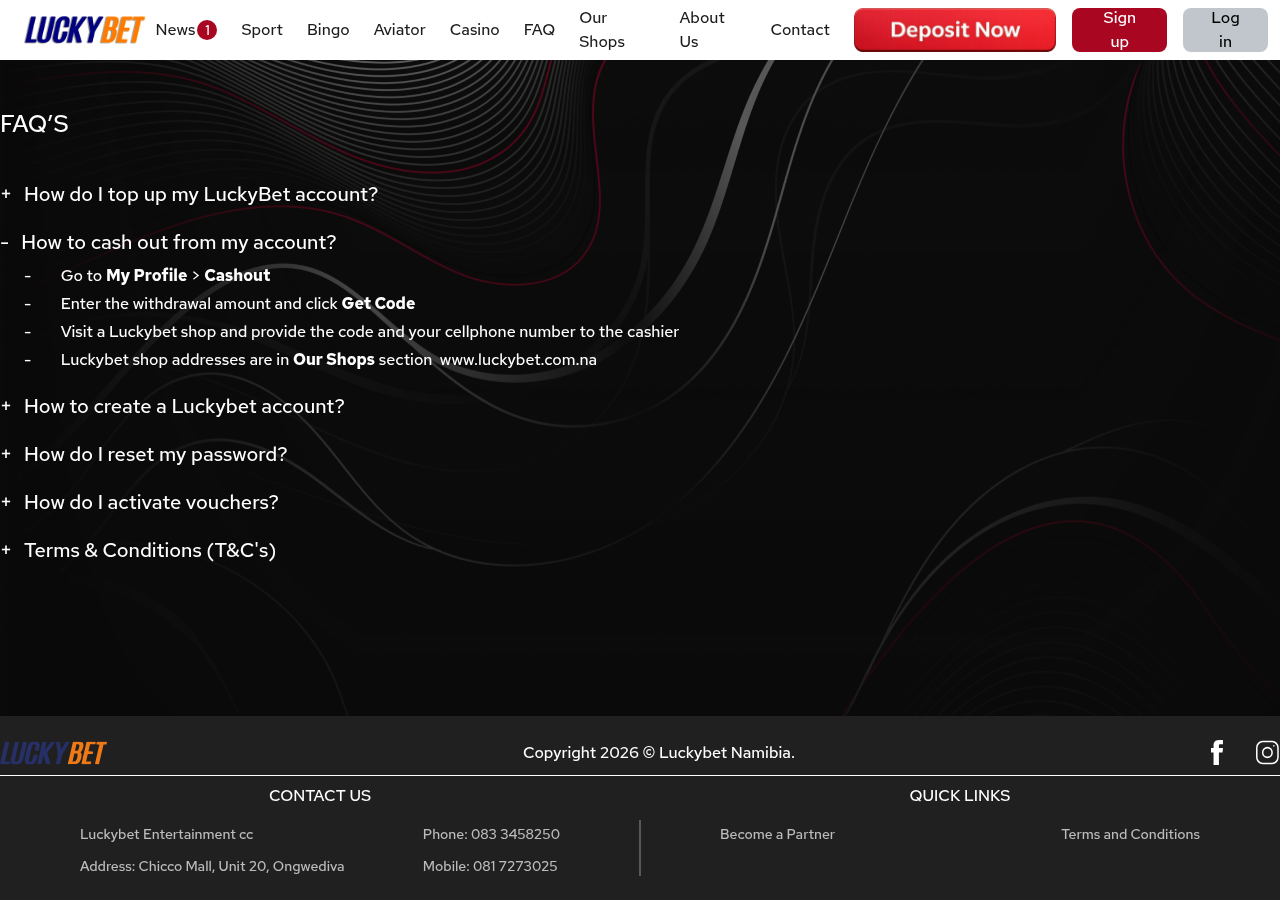
Task: Open the Our Shops page
Action: (x=602, y=30)
